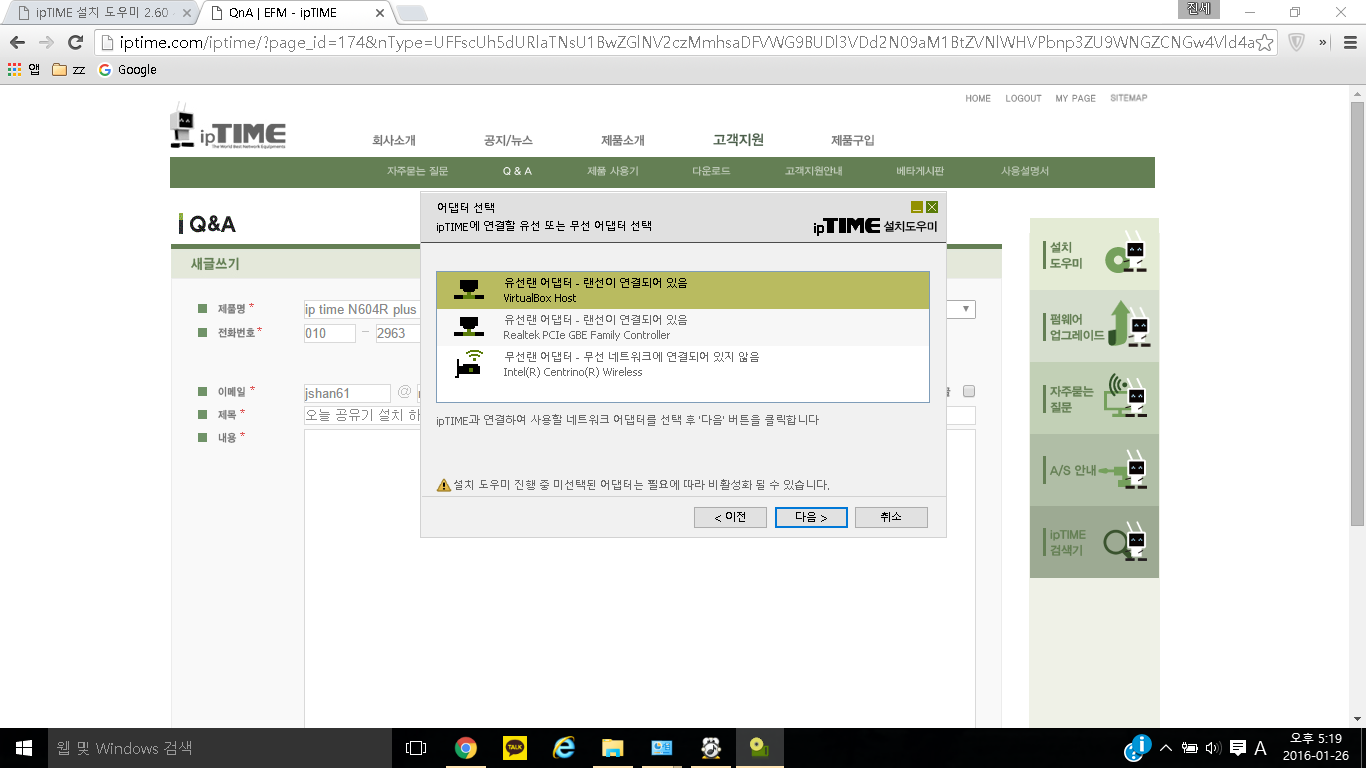Open the A/S 안내 sidebar banner
The image size is (1366, 768).
tap(1094, 470)
